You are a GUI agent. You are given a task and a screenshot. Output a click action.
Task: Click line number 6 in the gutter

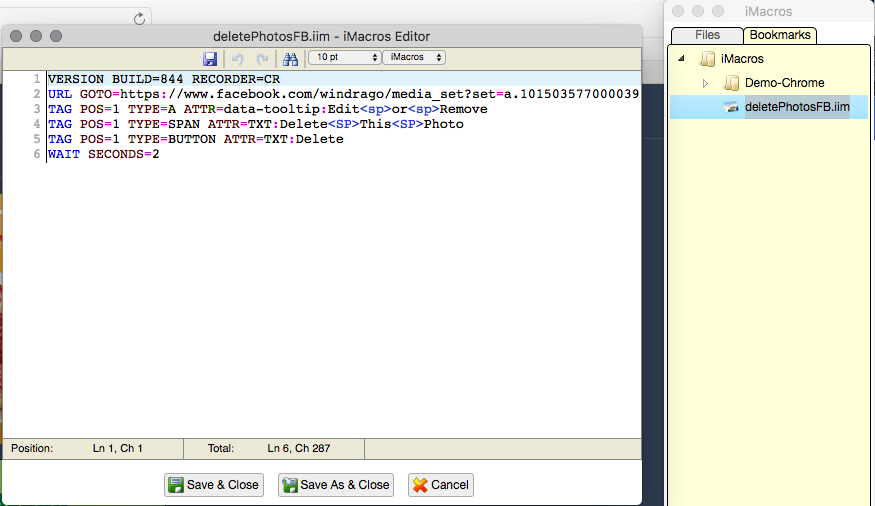pyautogui.click(x=37, y=155)
